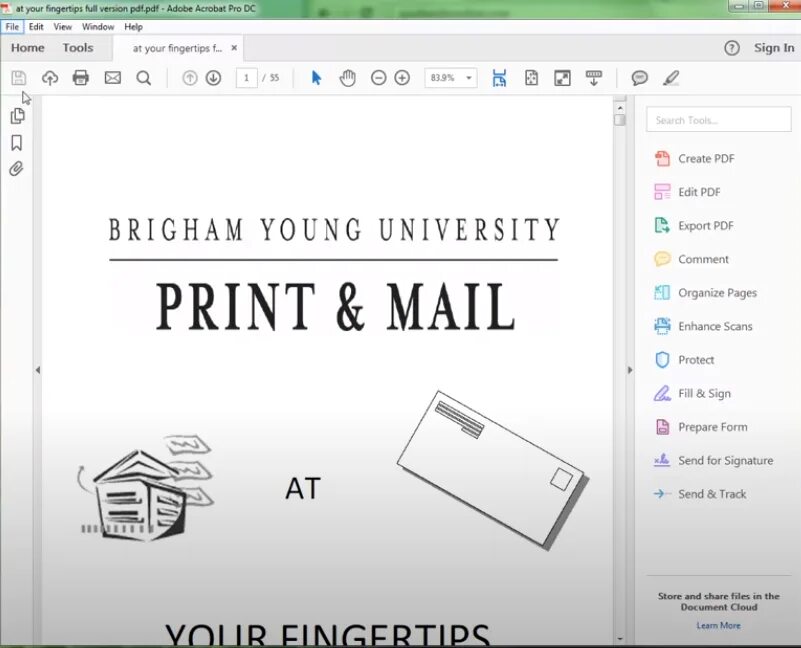Switch to the Home tab
Image resolution: width=801 pixels, height=648 pixels.
pos(28,48)
